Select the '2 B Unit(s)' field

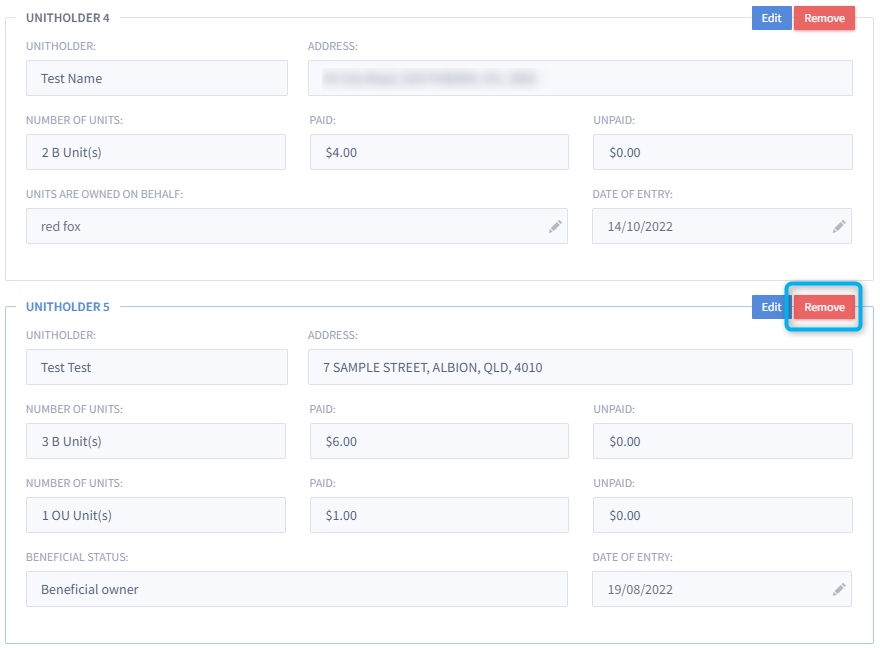coord(156,152)
